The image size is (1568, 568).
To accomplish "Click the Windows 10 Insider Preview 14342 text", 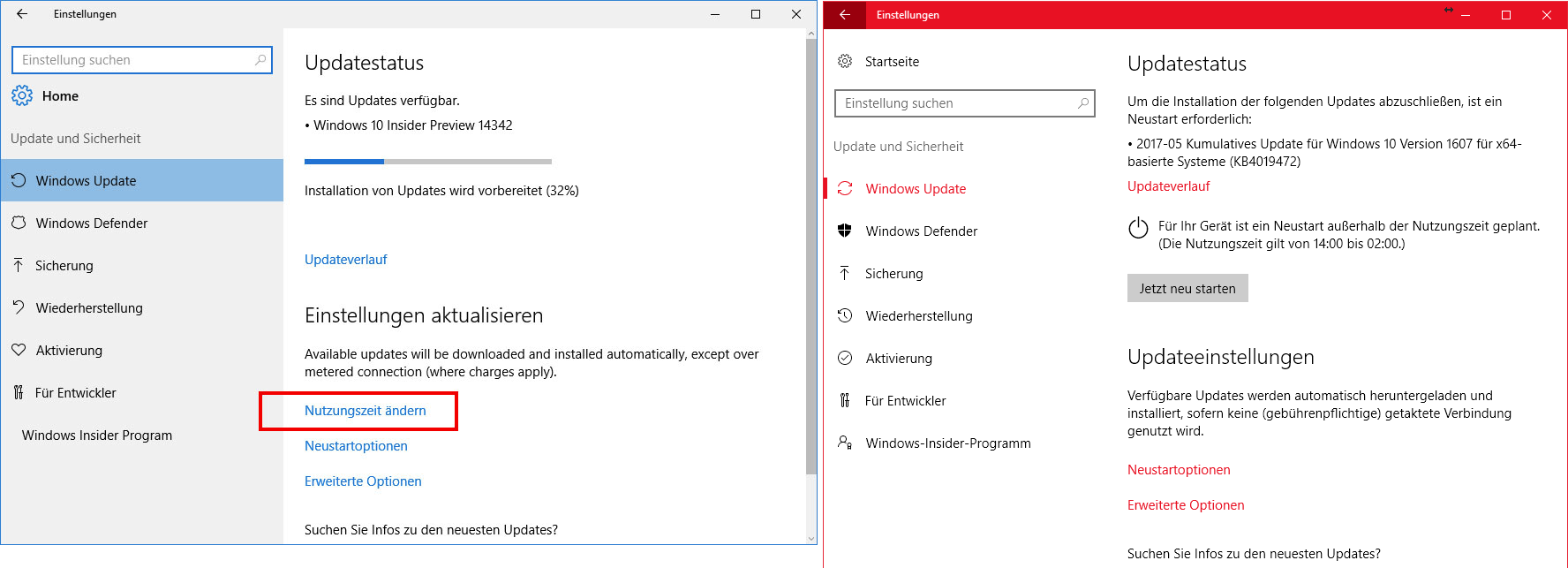I will point(412,125).
